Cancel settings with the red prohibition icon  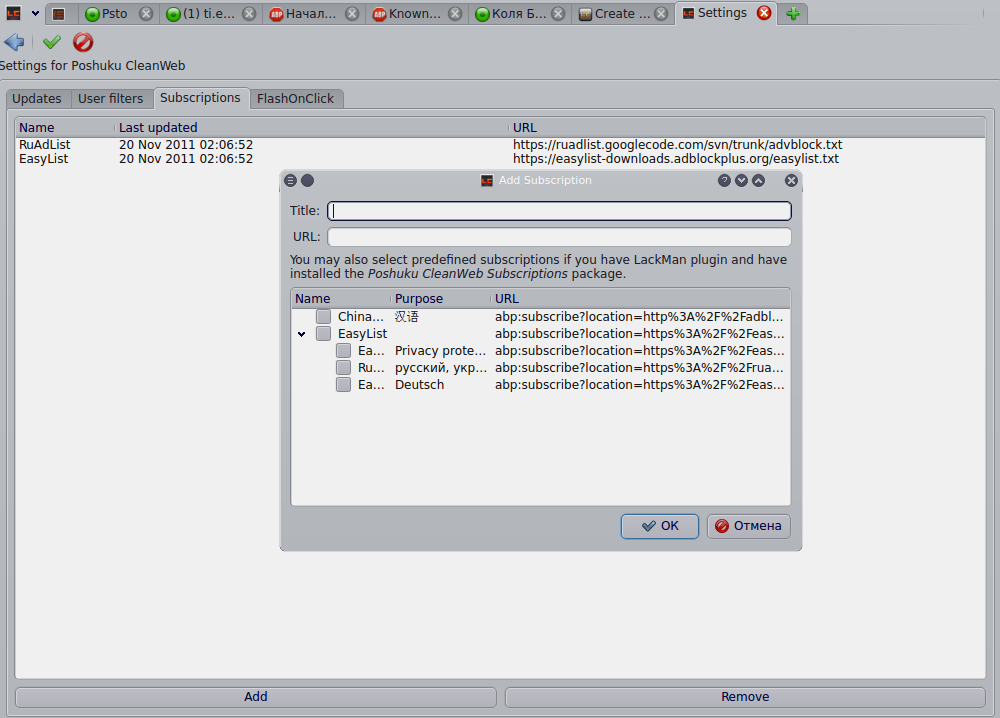coord(83,42)
